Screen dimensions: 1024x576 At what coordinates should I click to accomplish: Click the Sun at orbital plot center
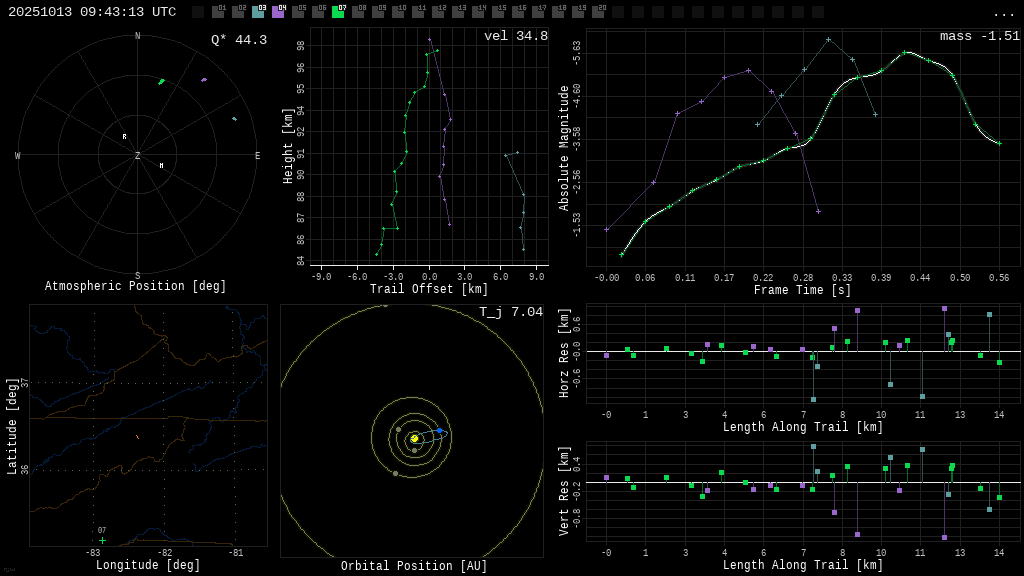414,438
